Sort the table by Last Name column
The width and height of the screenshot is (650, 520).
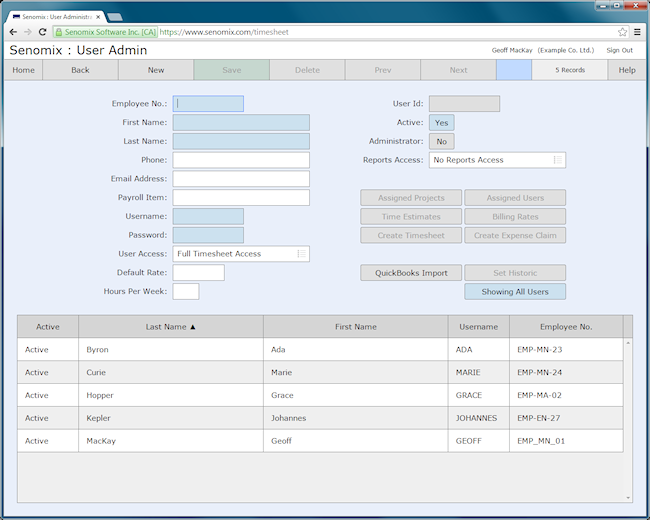pyautogui.click(x=170, y=327)
